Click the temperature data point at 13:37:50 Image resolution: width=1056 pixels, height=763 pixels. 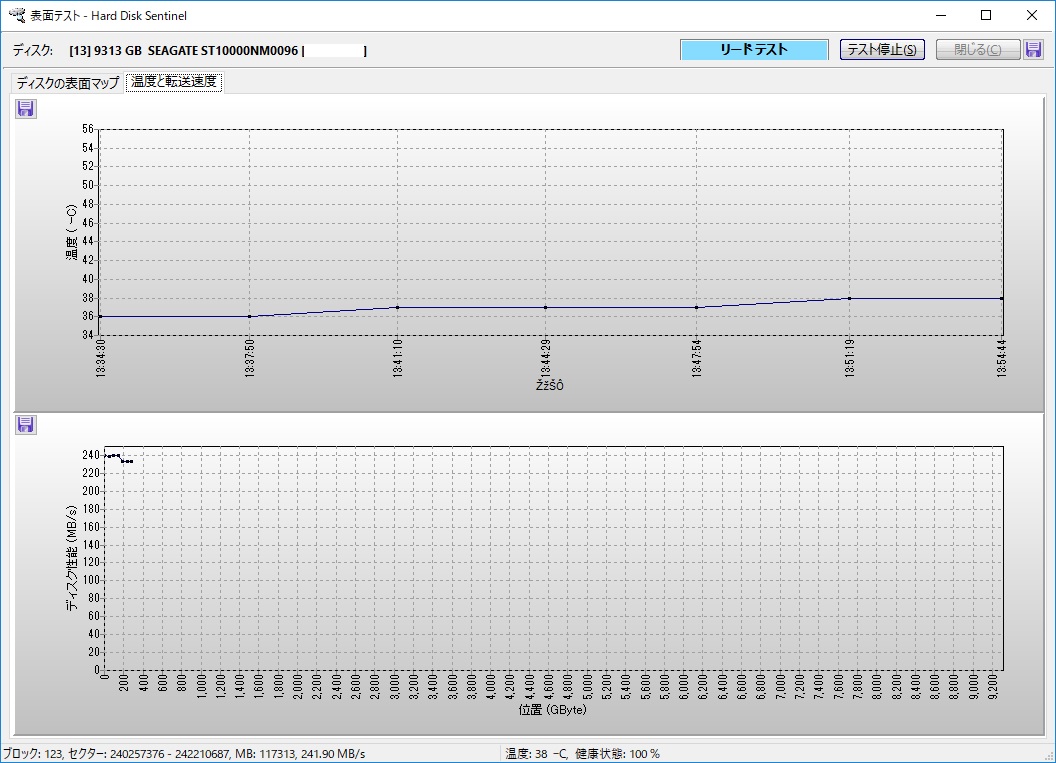pos(250,317)
